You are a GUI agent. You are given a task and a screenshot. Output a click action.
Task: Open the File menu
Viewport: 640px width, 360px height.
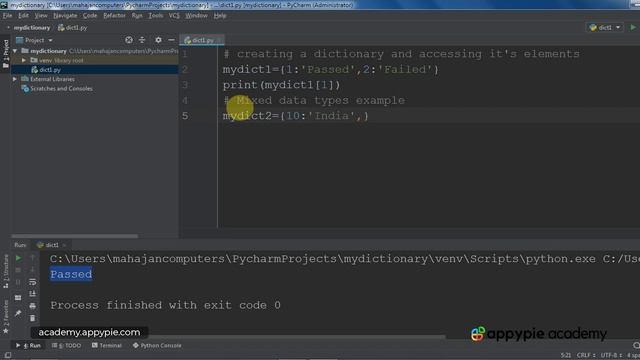(7, 16)
